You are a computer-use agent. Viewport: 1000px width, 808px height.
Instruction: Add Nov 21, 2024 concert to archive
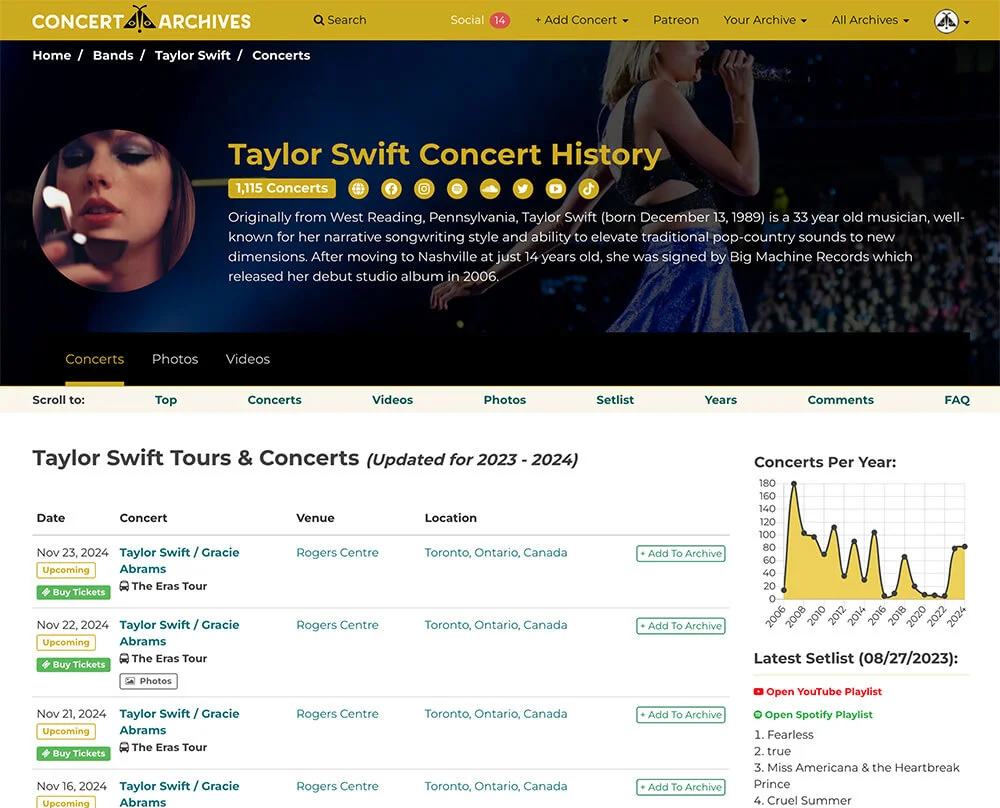coord(680,715)
